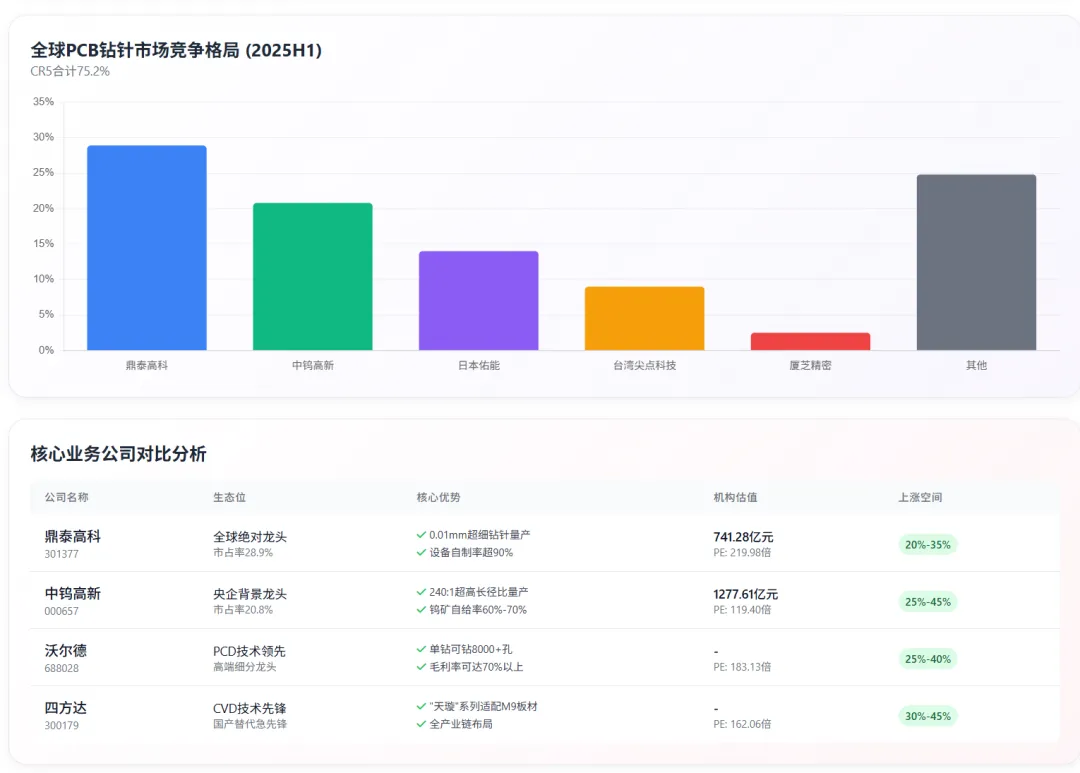Click checkmark beside 单钻可钻8000+孔
Viewport: 1080px width, 773px height.
click(x=421, y=649)
